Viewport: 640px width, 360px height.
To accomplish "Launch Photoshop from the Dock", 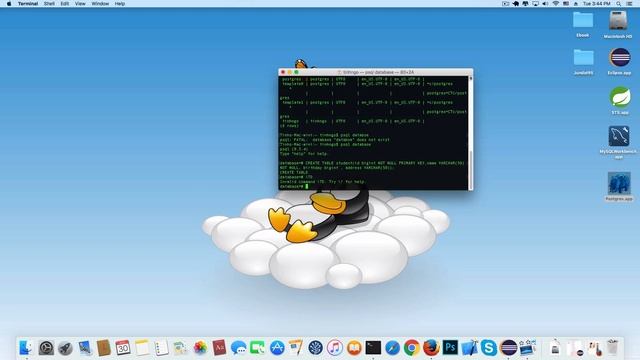I will click(x=450, y=348).
